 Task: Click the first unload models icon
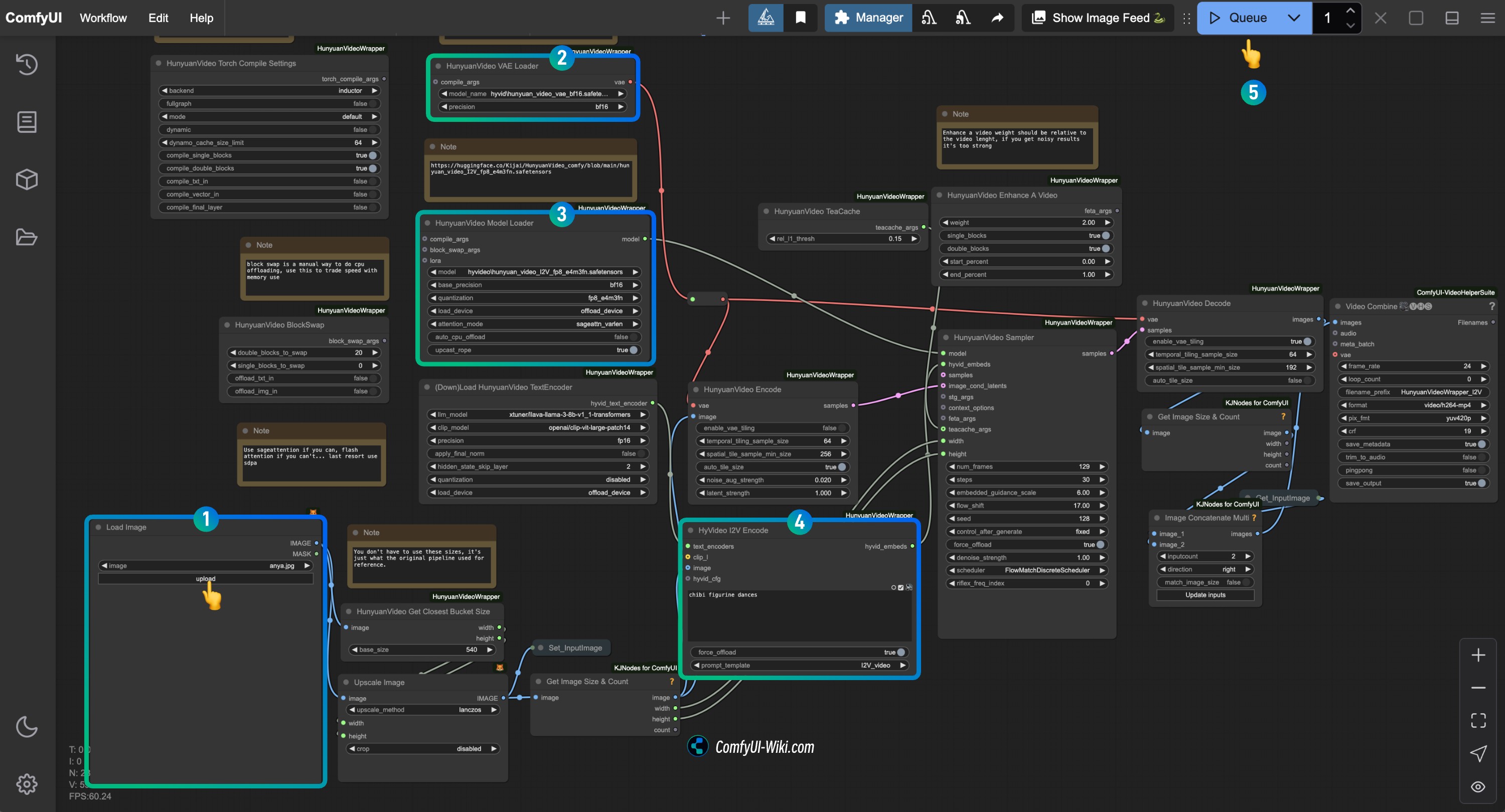pos(929,18)
